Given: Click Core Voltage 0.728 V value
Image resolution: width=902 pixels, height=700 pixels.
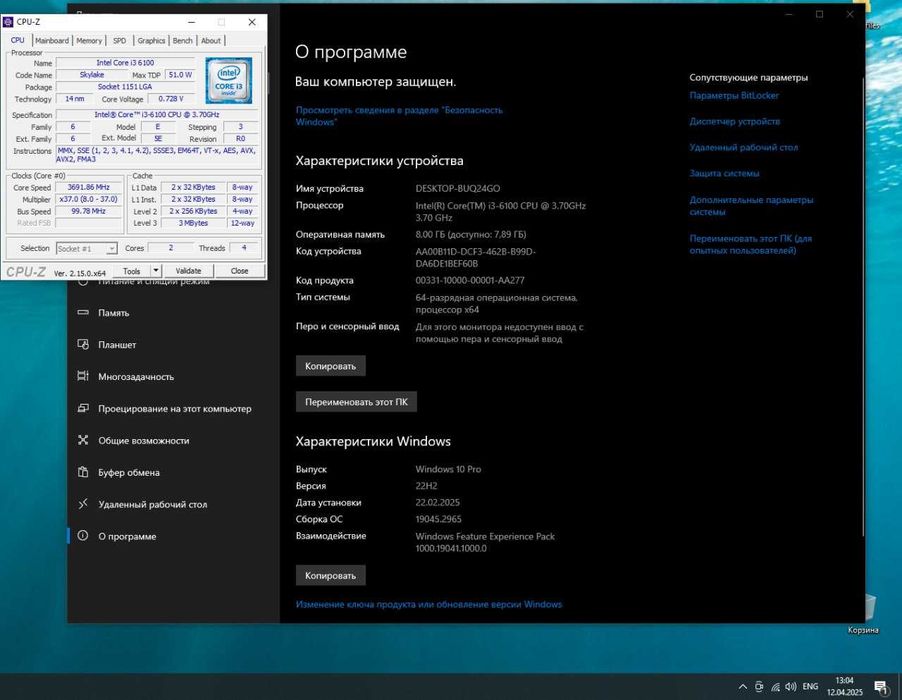Looking at the screenshot, I should click(x=170, y=99).
